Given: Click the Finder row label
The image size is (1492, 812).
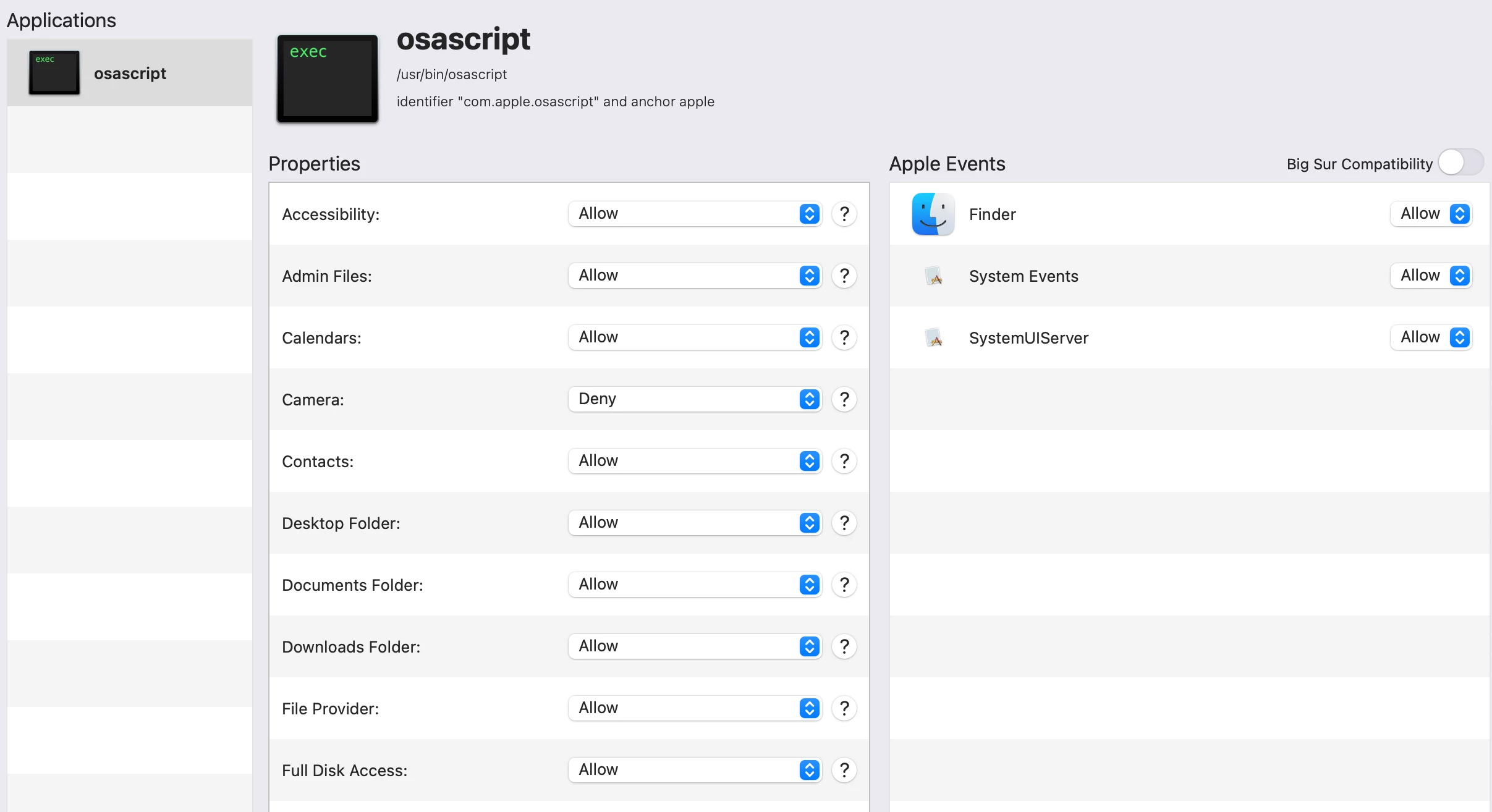Looking at the screenshot, I should (x=992, y=214).
